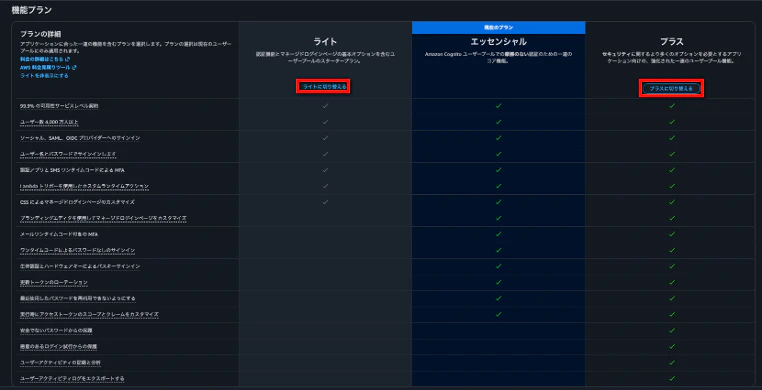Click the CSS によるマネージドログインページ label

[77, 202]
